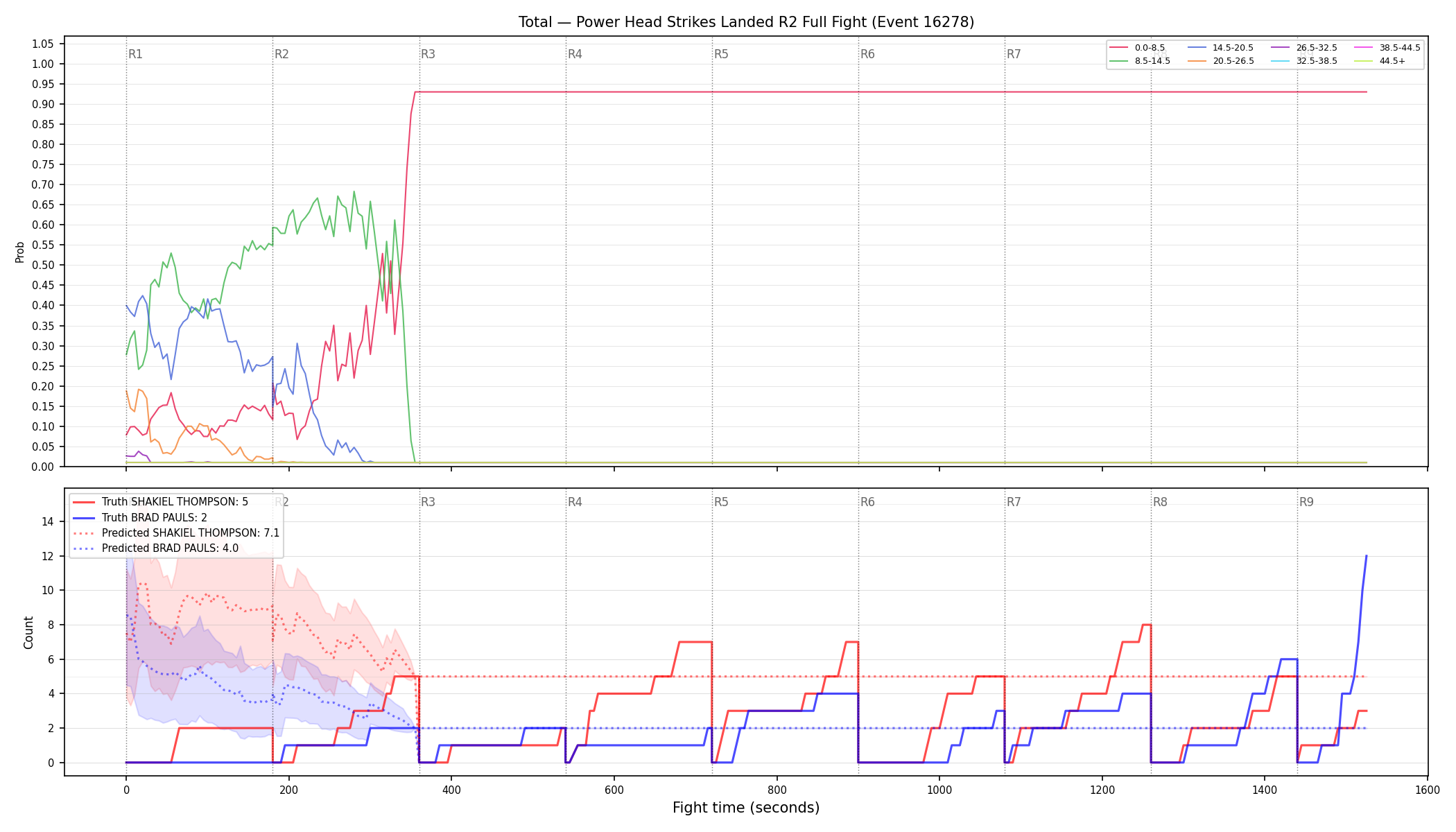Viewport: 1456px width, 832px height.
Task: Click the R6 round marker in the count chart
Action: [867, 502]
